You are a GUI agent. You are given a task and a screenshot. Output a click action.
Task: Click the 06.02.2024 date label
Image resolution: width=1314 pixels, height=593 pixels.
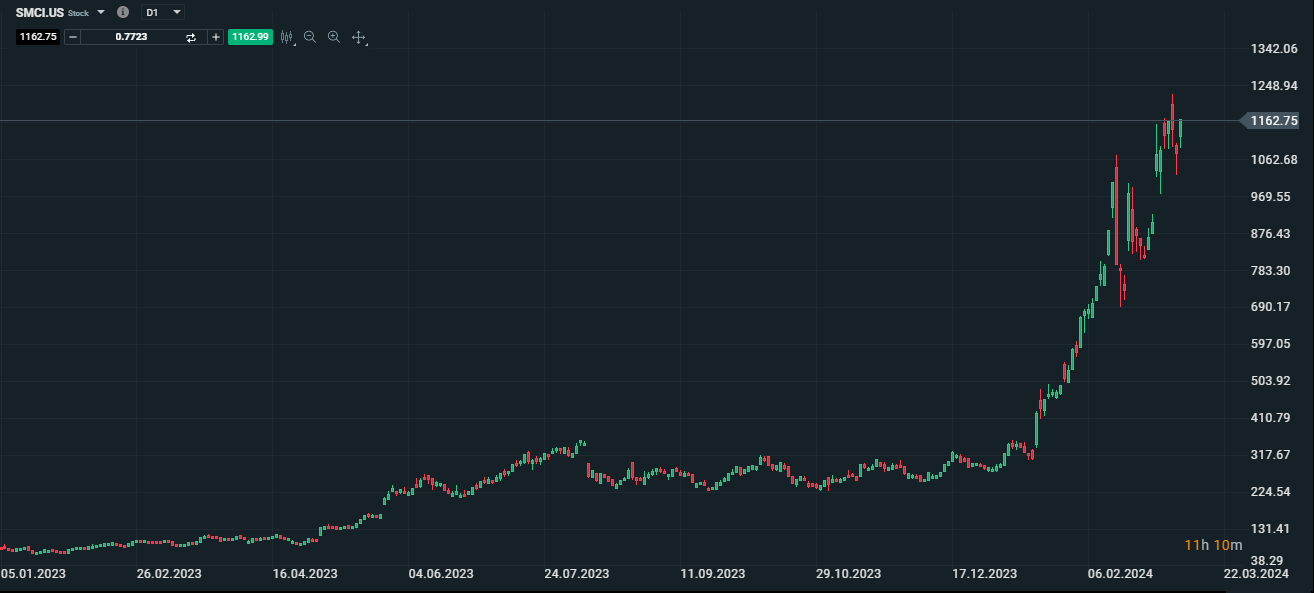pos(1121,574)
